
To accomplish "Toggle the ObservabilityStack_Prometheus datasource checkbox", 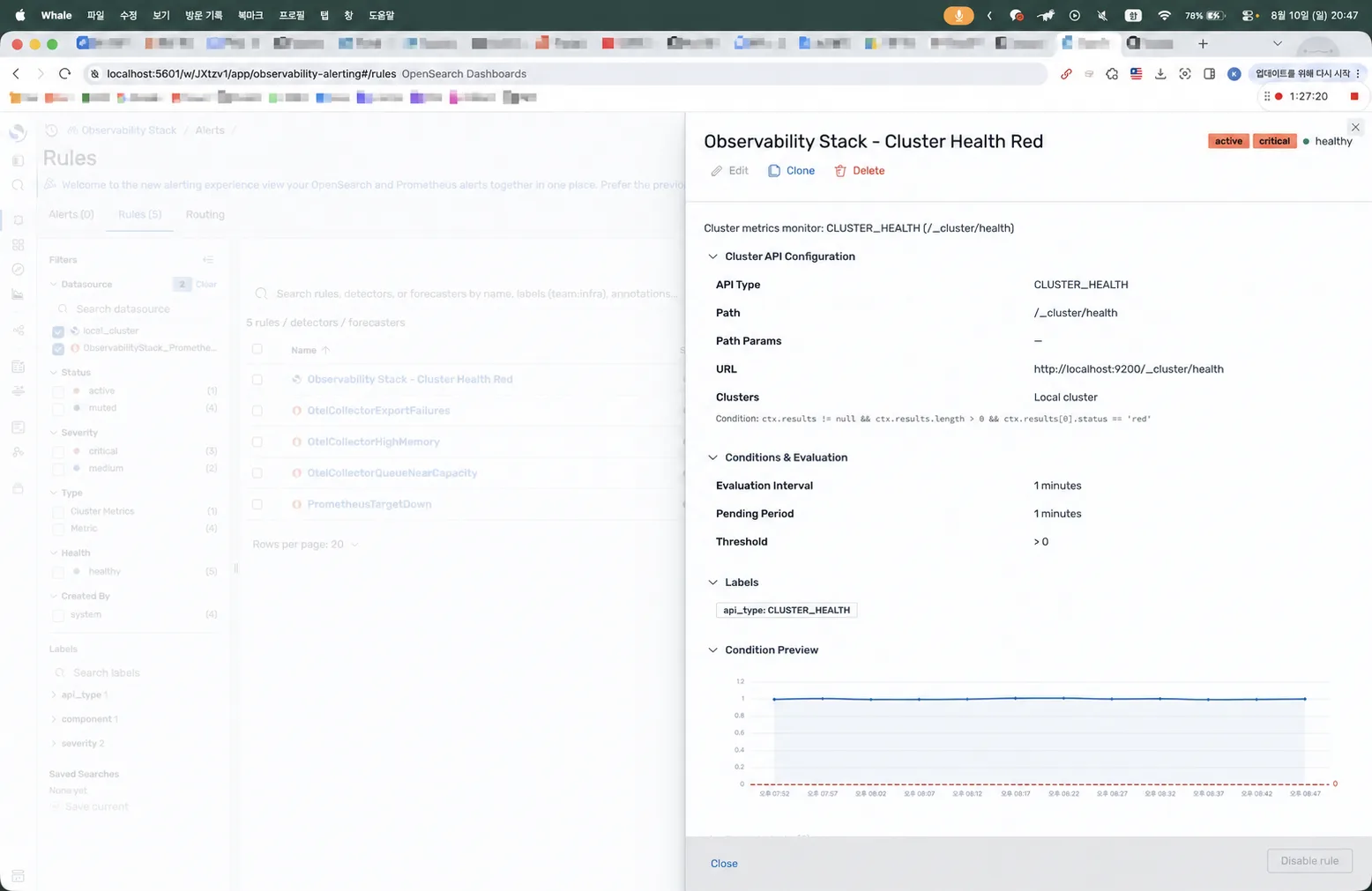I will tap(58, 349).
